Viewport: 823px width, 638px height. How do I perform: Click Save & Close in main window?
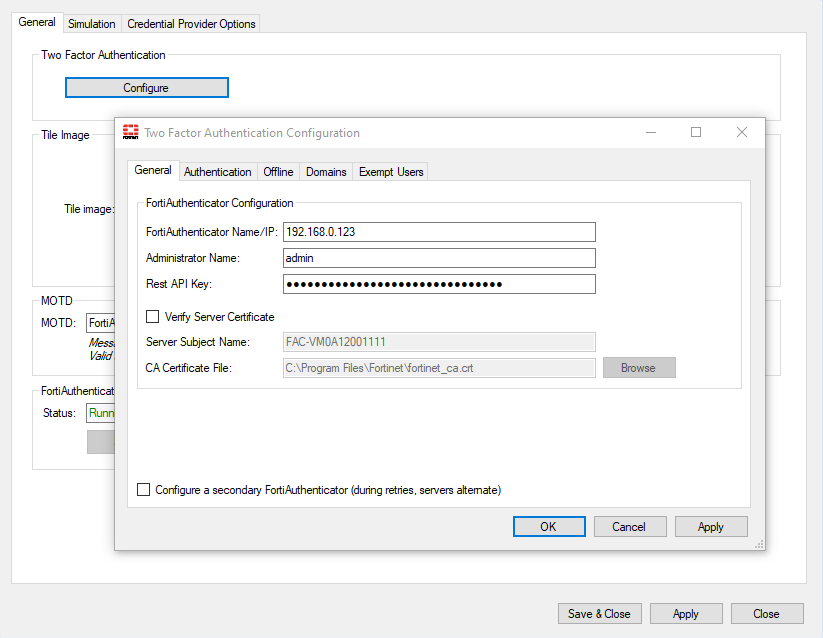click(x=599, y=613)
